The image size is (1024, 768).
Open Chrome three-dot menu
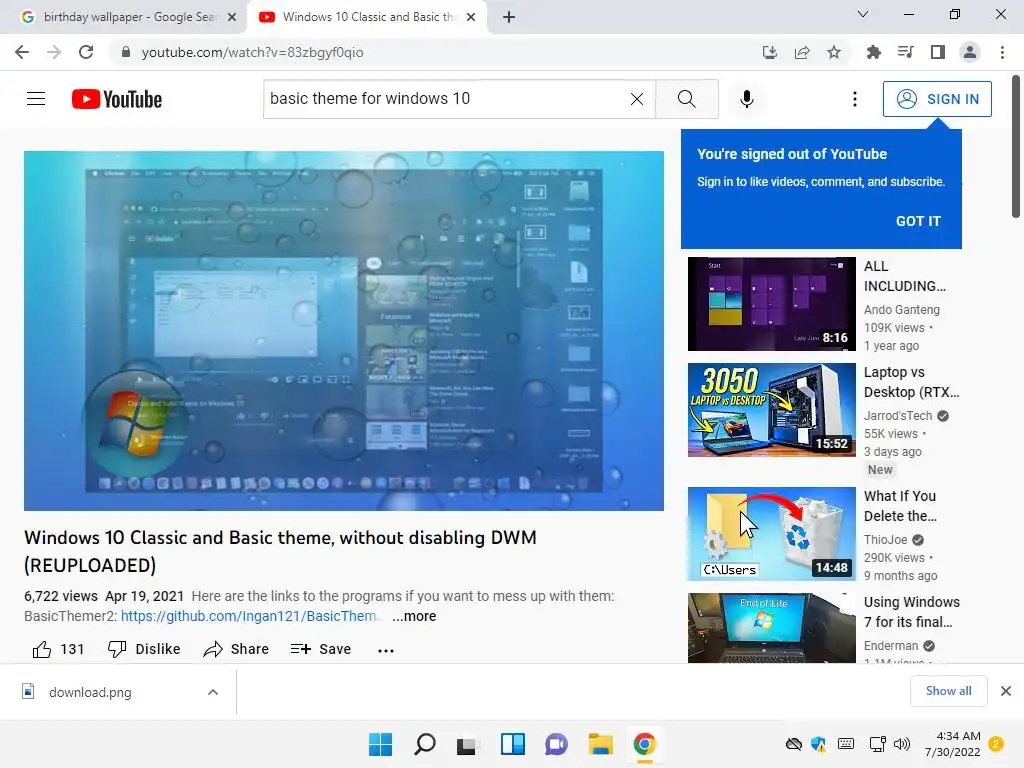click(x=1002, y=52)
